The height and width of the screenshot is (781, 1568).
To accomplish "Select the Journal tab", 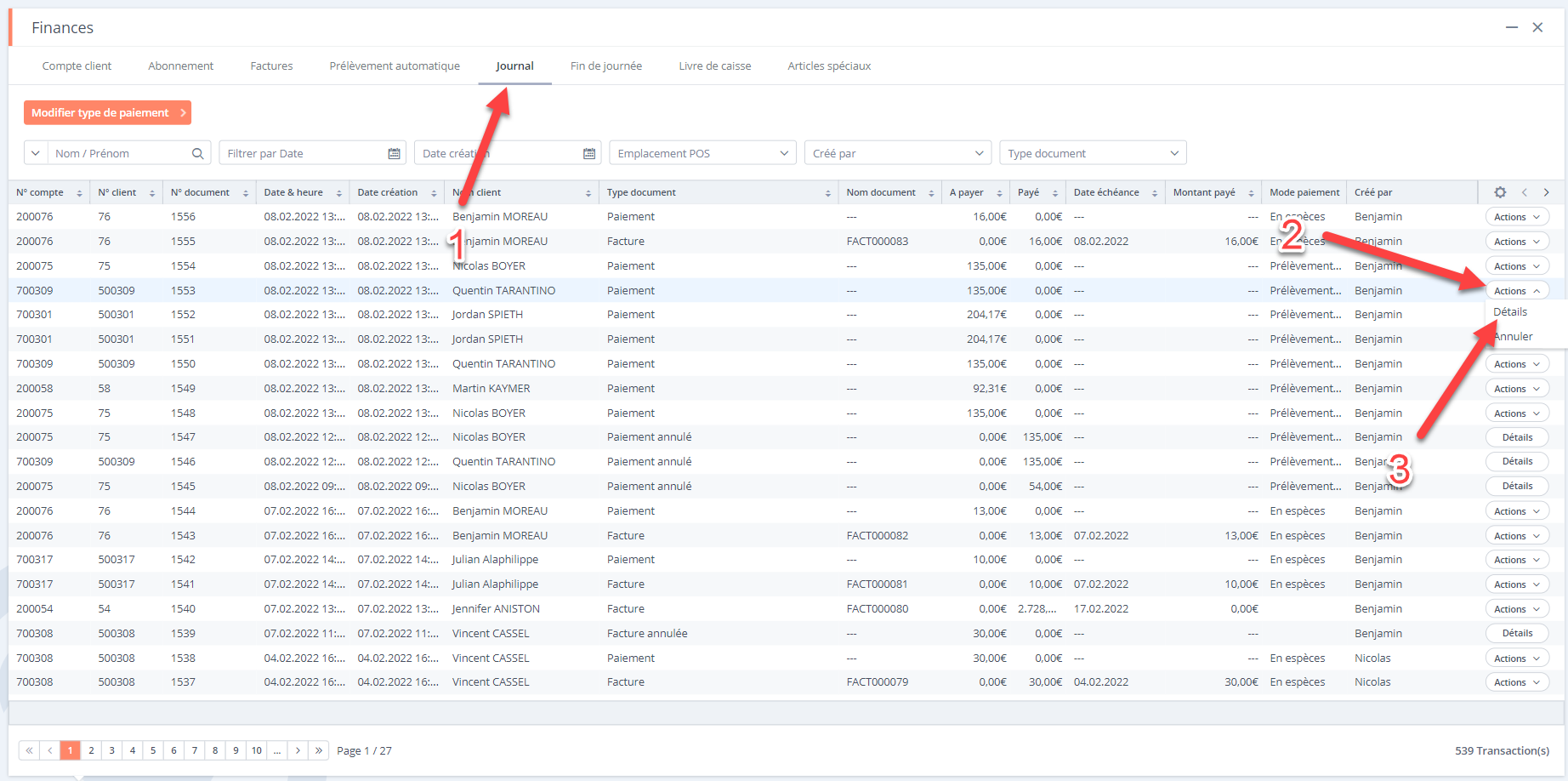I will 514,66.
